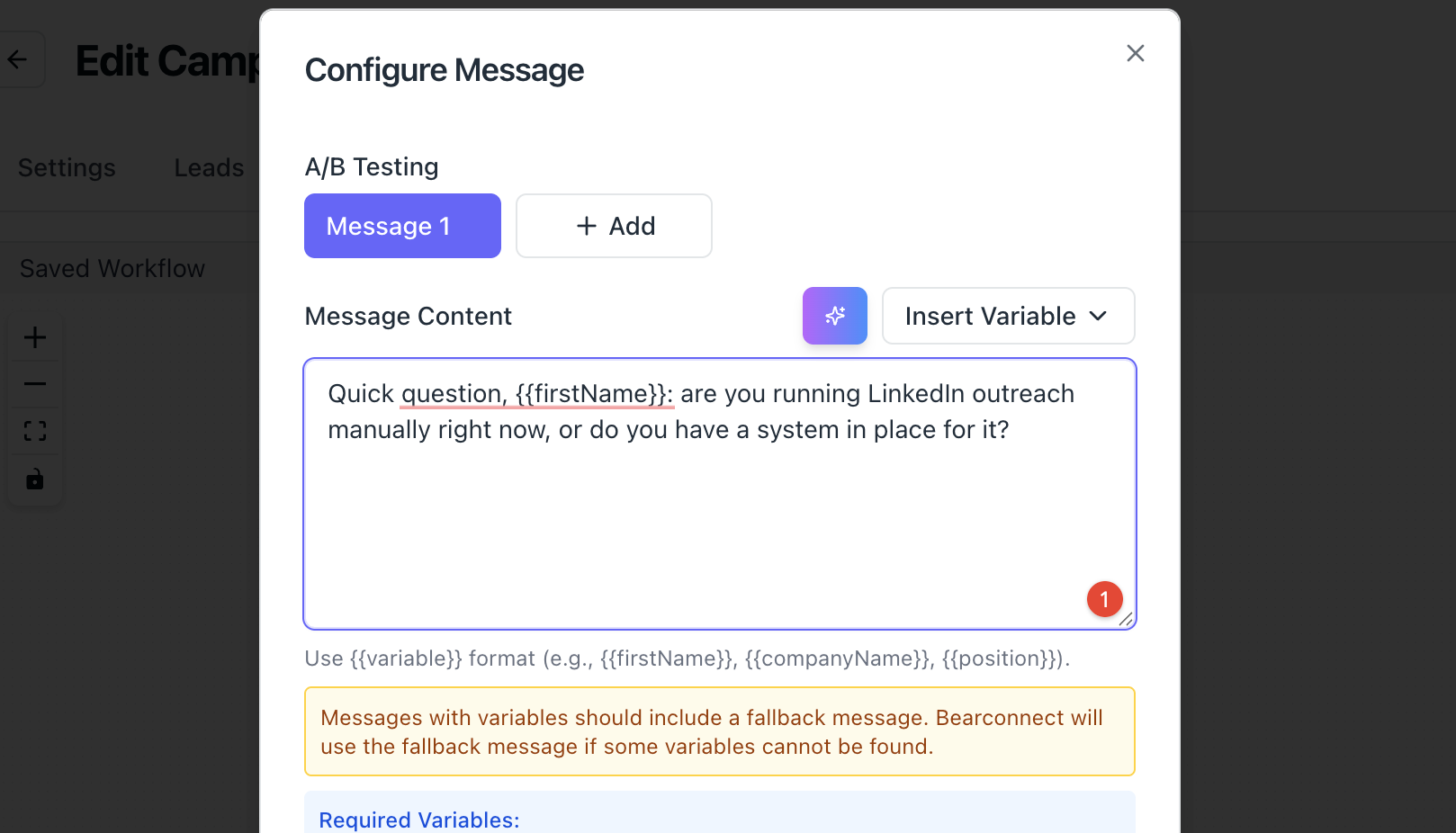Add a new A/B message variant

[x=614, y=226]
